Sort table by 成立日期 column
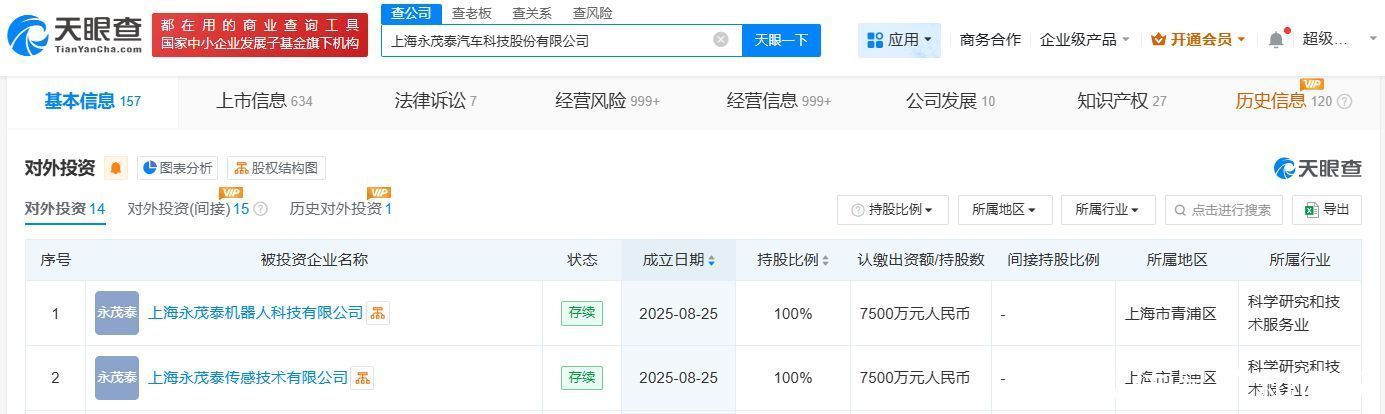Image resolution: width=1385 pixels, height=414 pixels. click(x=678, y=260)
